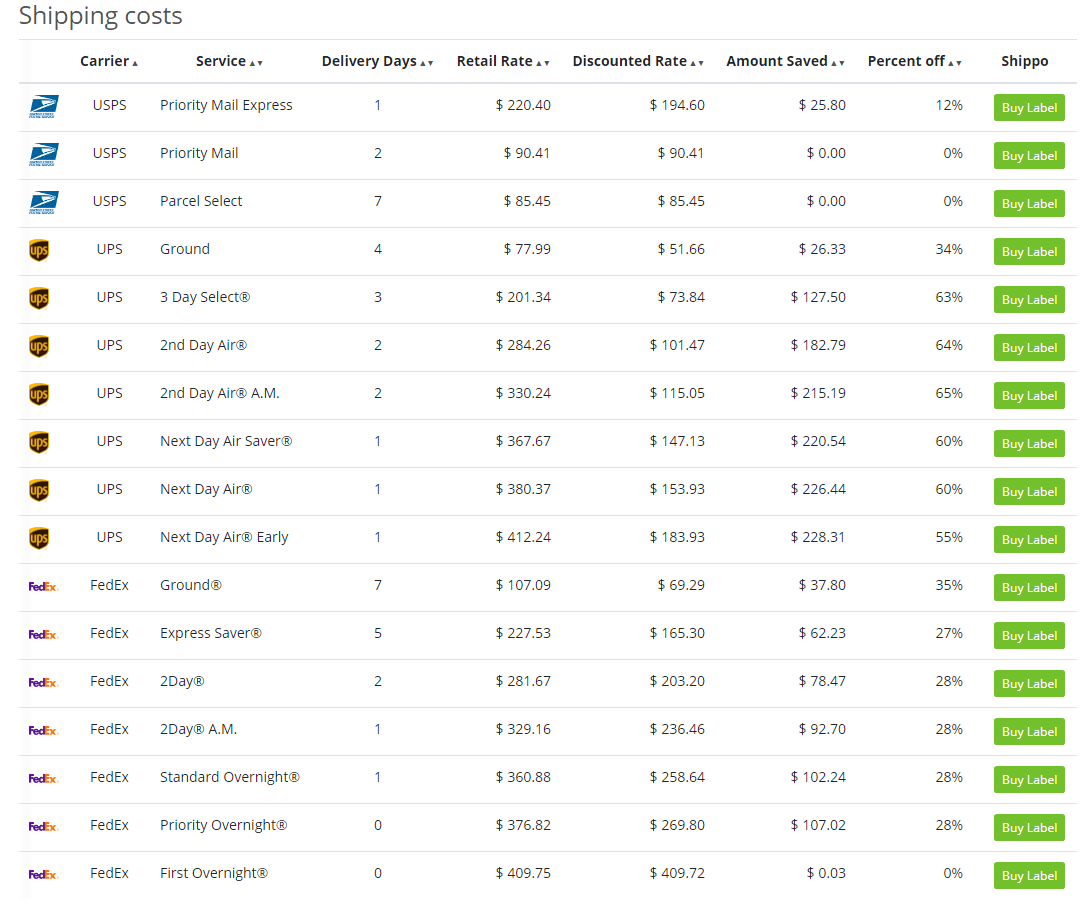
Task: Click retail rate $ 409.75
Action: pos(523,873)
